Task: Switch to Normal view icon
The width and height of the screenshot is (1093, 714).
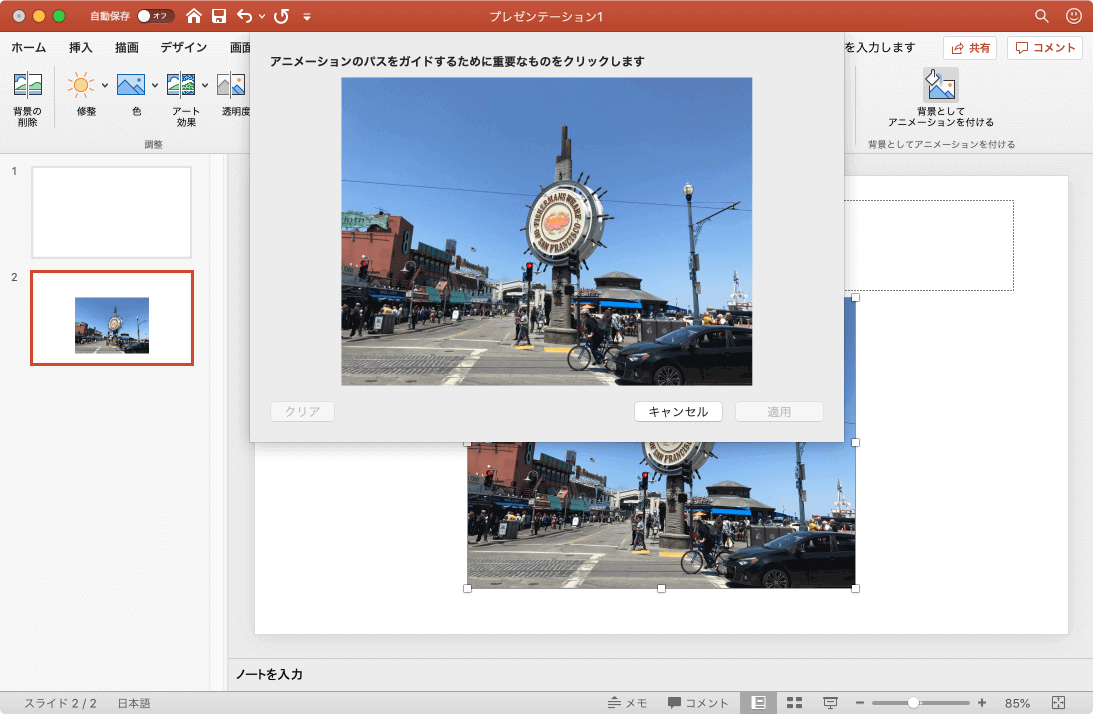Action: pyautogui.click(x=758, y=703)
